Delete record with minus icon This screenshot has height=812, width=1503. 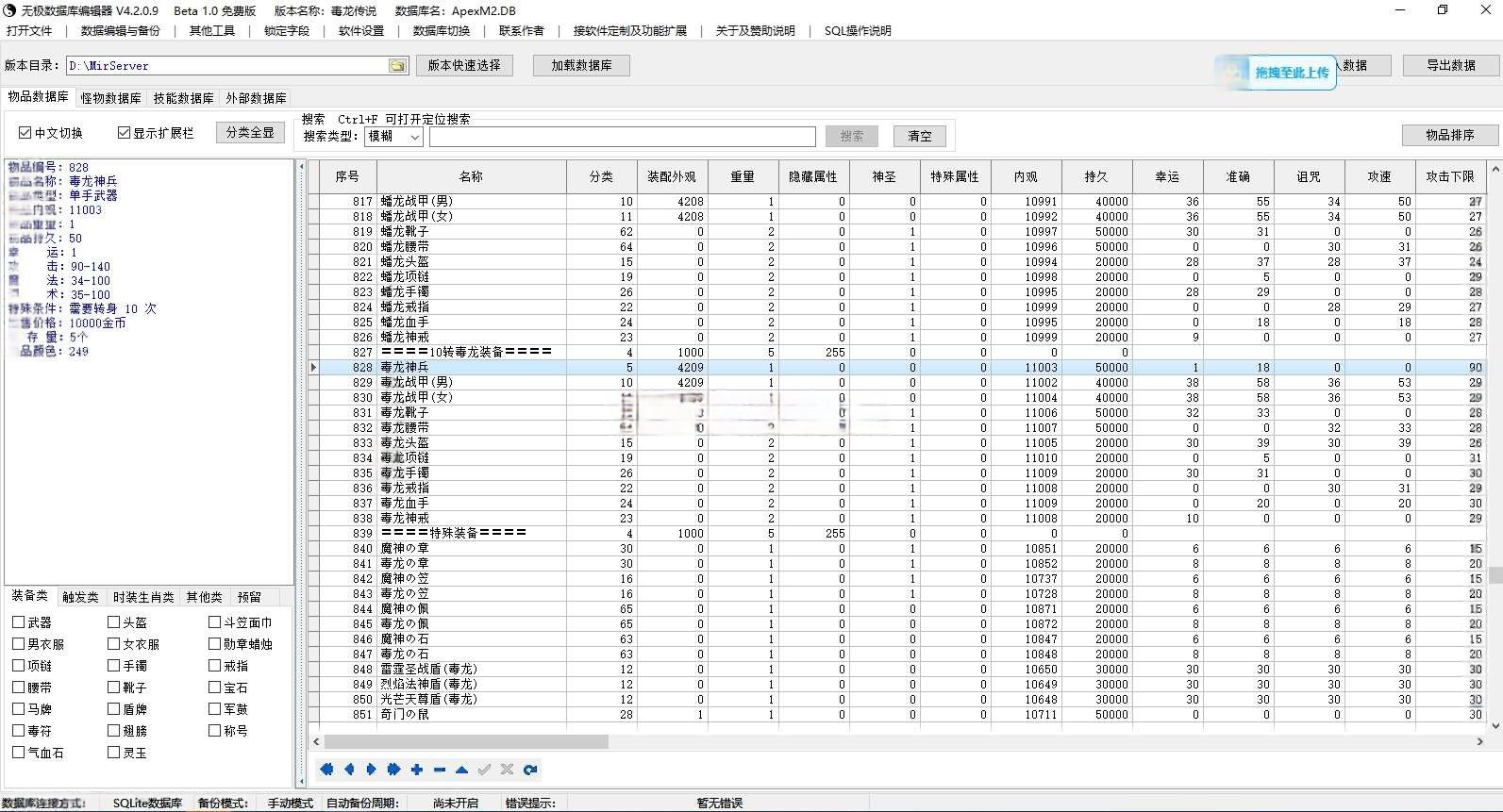coord(439,770)
